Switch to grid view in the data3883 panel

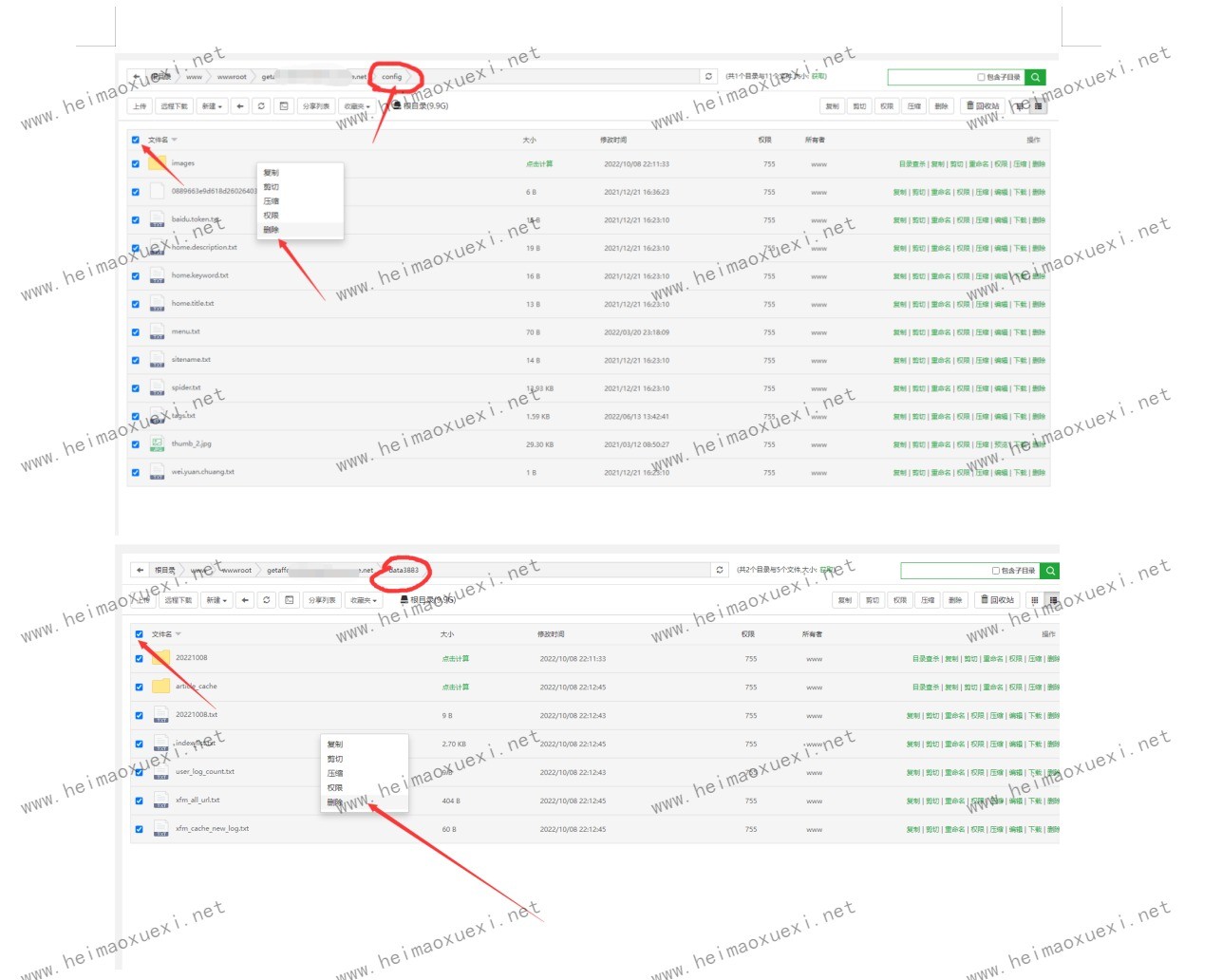point(1035,600)
